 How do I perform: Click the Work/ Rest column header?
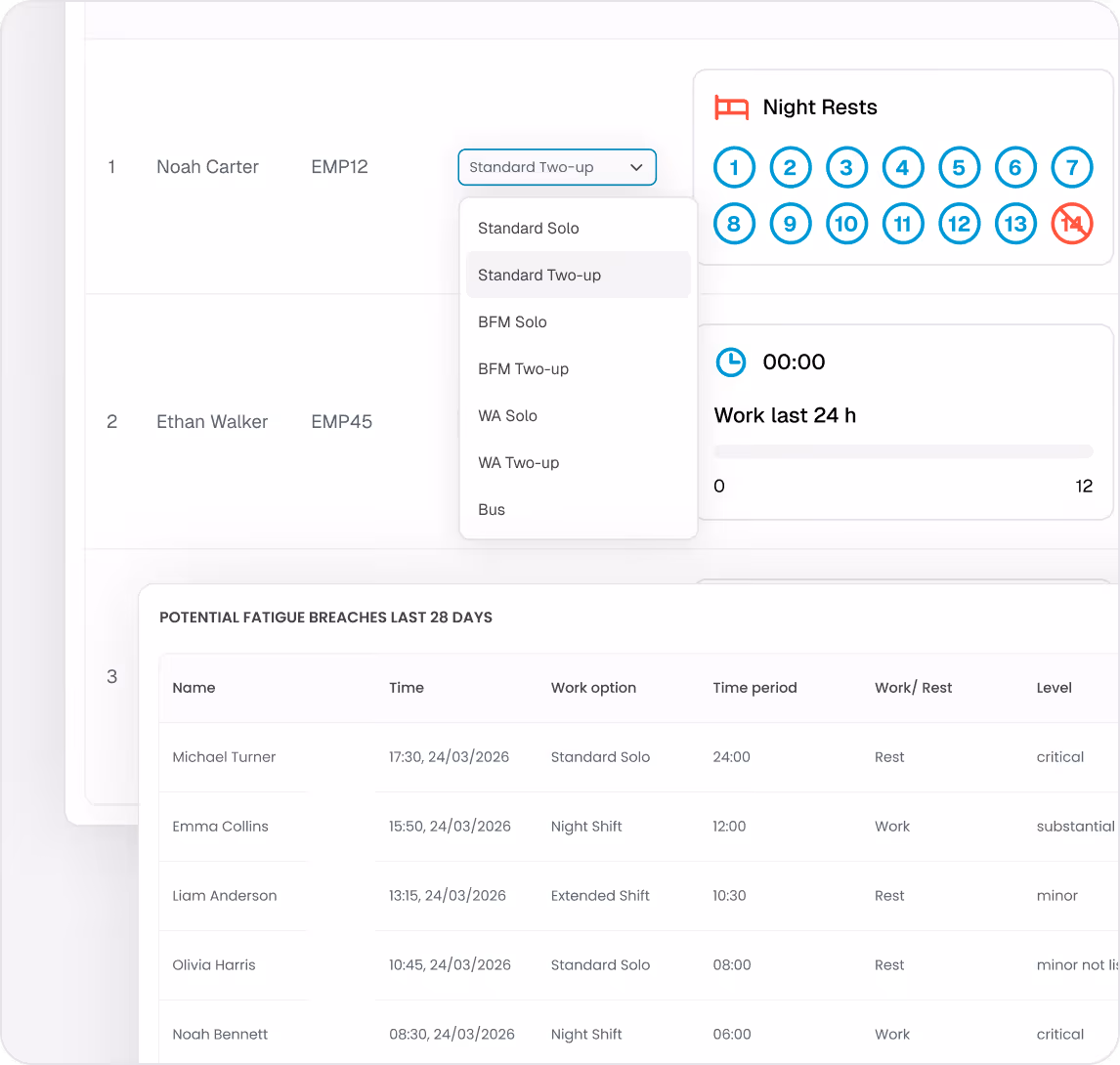coord(913,688)
